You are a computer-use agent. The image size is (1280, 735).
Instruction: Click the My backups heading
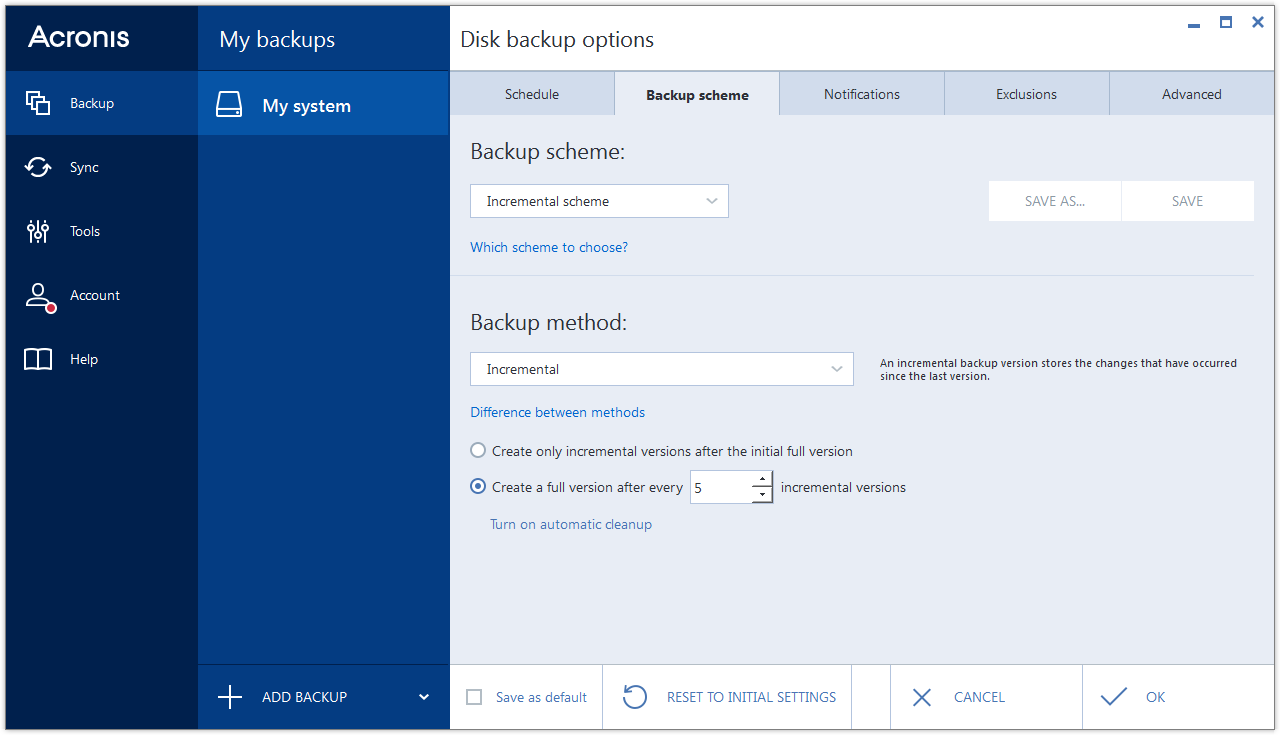point(277,40)
